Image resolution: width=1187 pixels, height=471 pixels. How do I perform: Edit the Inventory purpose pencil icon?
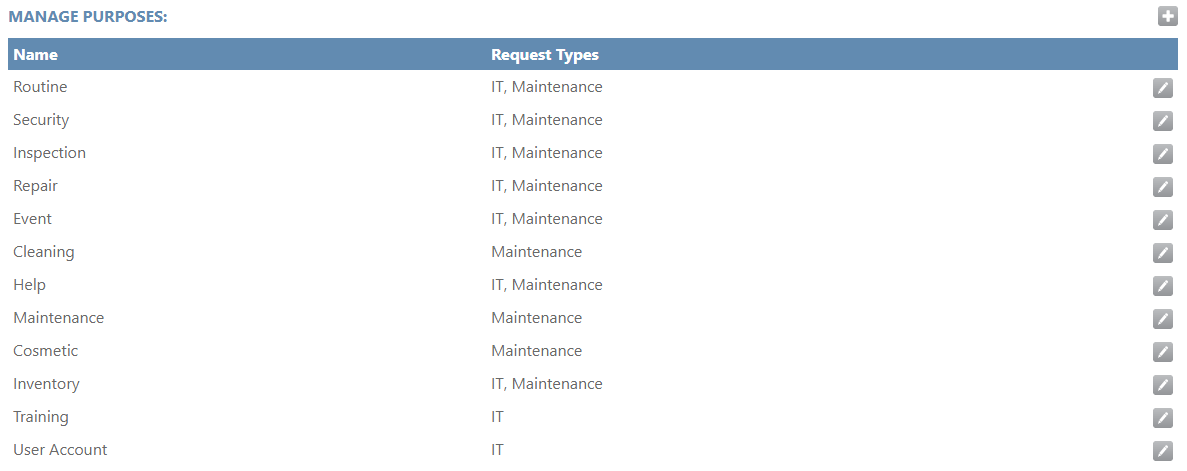pyautogui.click(x=1163, y=385)
